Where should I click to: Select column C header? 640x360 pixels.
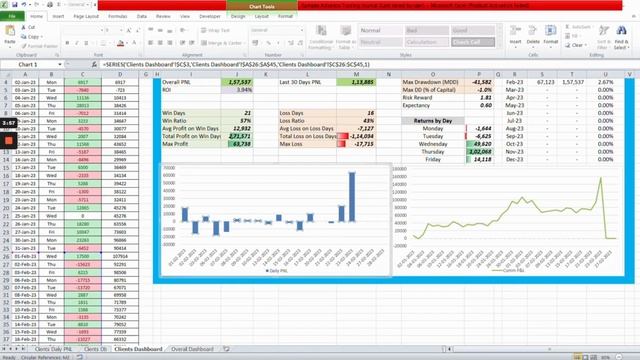pyautogui.click(x=83, y=74)
